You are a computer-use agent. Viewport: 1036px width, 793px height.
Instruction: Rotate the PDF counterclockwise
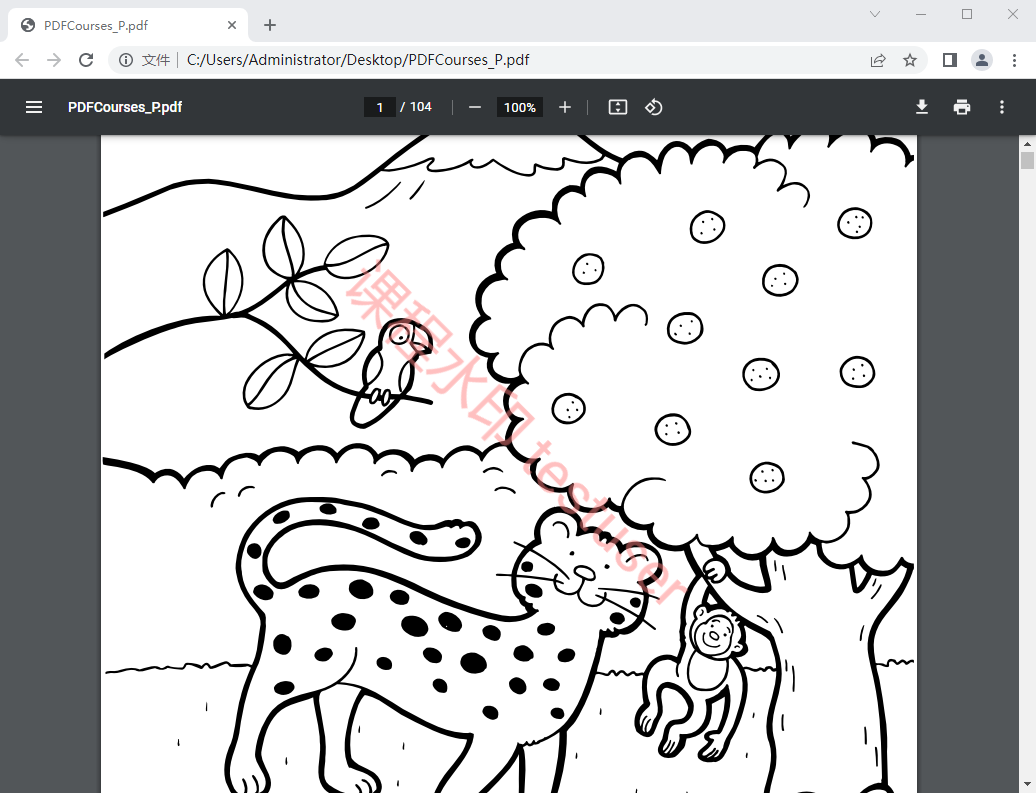click(x=654, y=107)
